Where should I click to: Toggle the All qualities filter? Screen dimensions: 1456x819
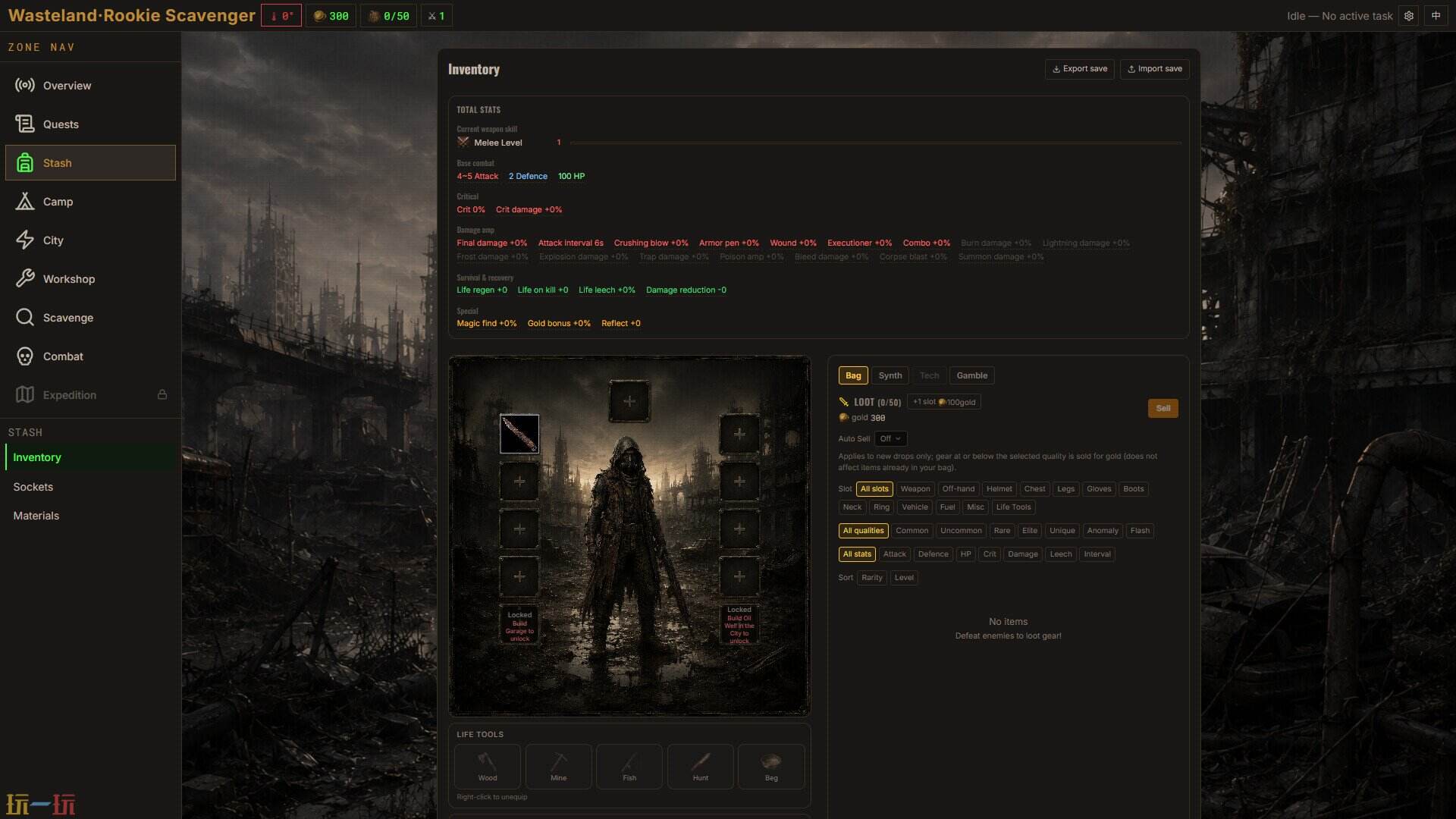click(864, 531)
